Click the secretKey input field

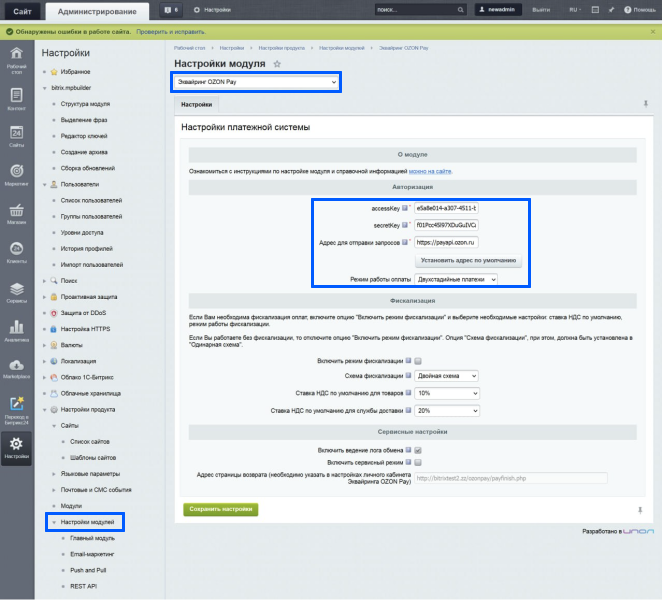pos(446,225)
